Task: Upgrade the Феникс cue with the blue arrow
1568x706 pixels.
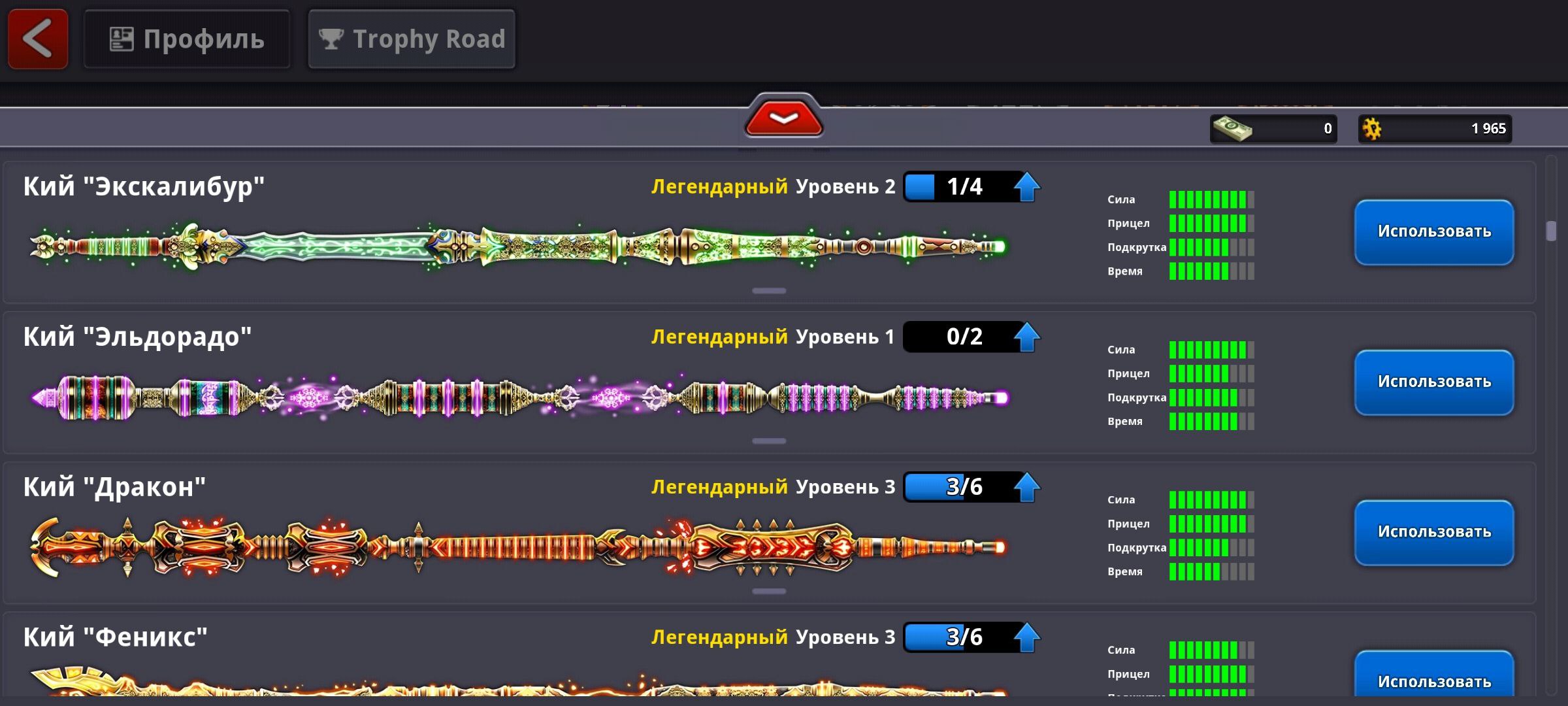Action: [x=1026, y=638]
